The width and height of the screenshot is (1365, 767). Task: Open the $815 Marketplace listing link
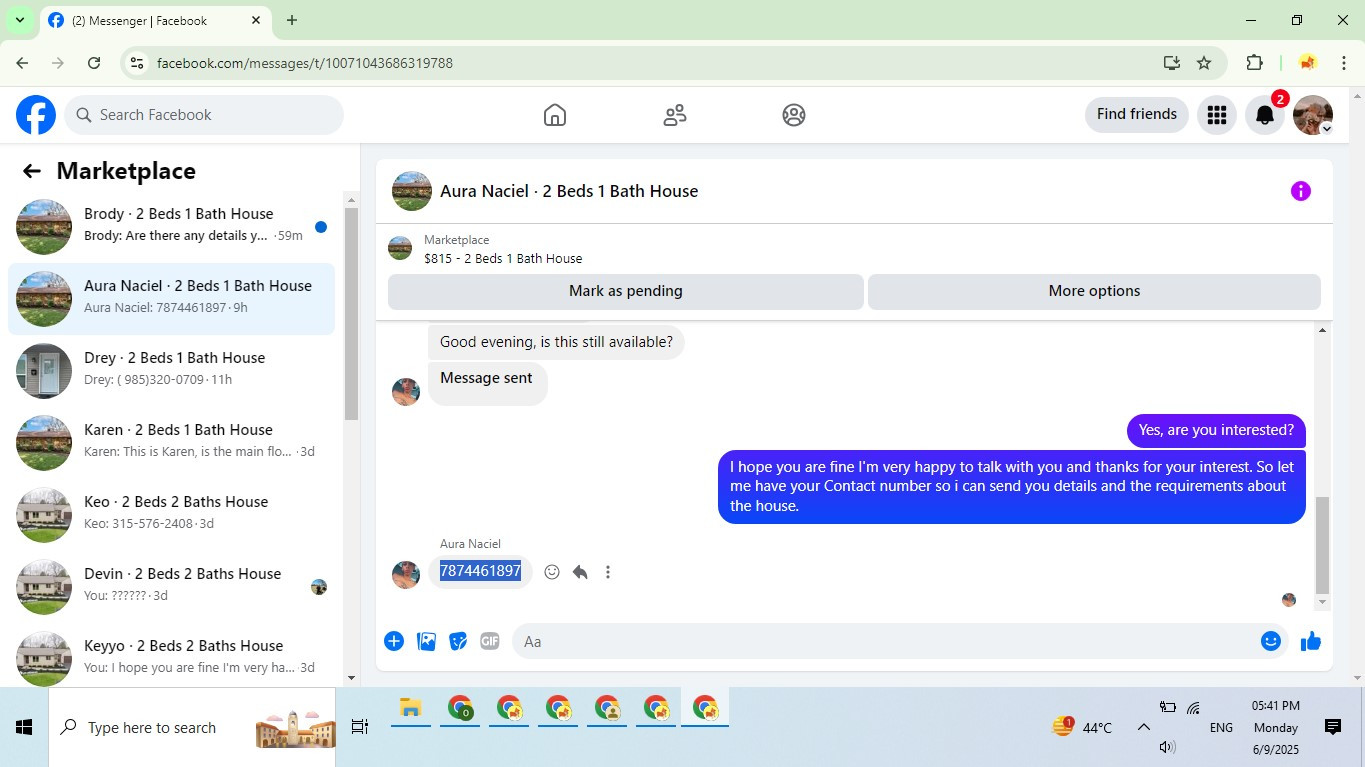pos(503,258)
